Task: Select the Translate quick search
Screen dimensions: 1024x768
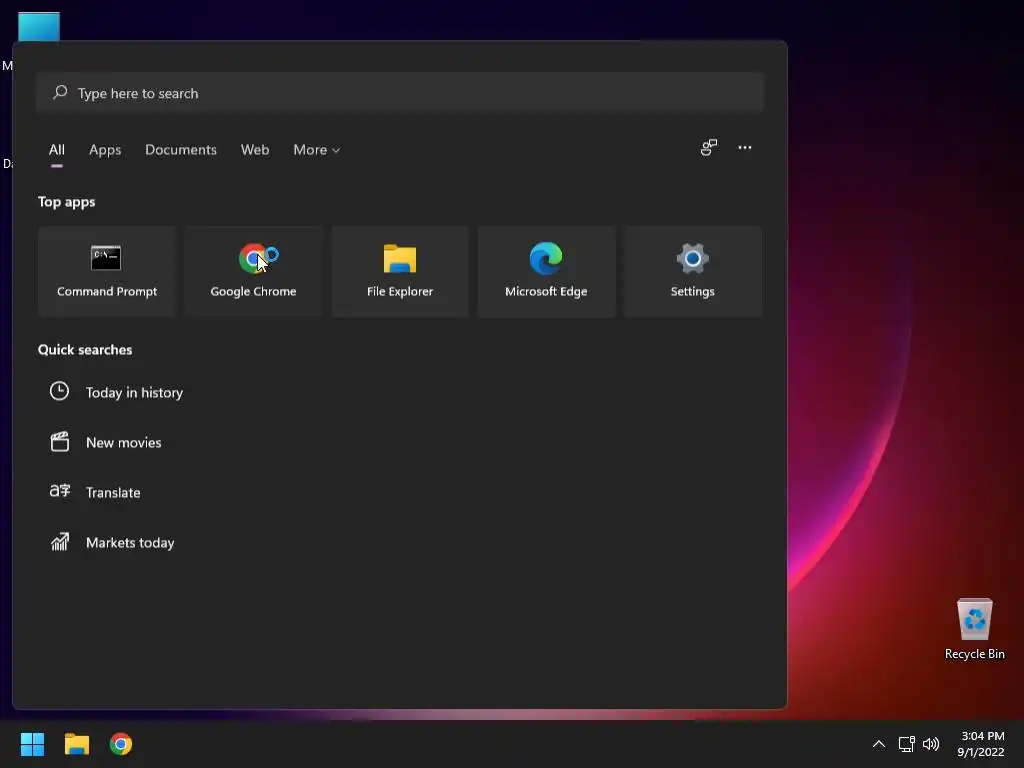Action: [113, 492]
